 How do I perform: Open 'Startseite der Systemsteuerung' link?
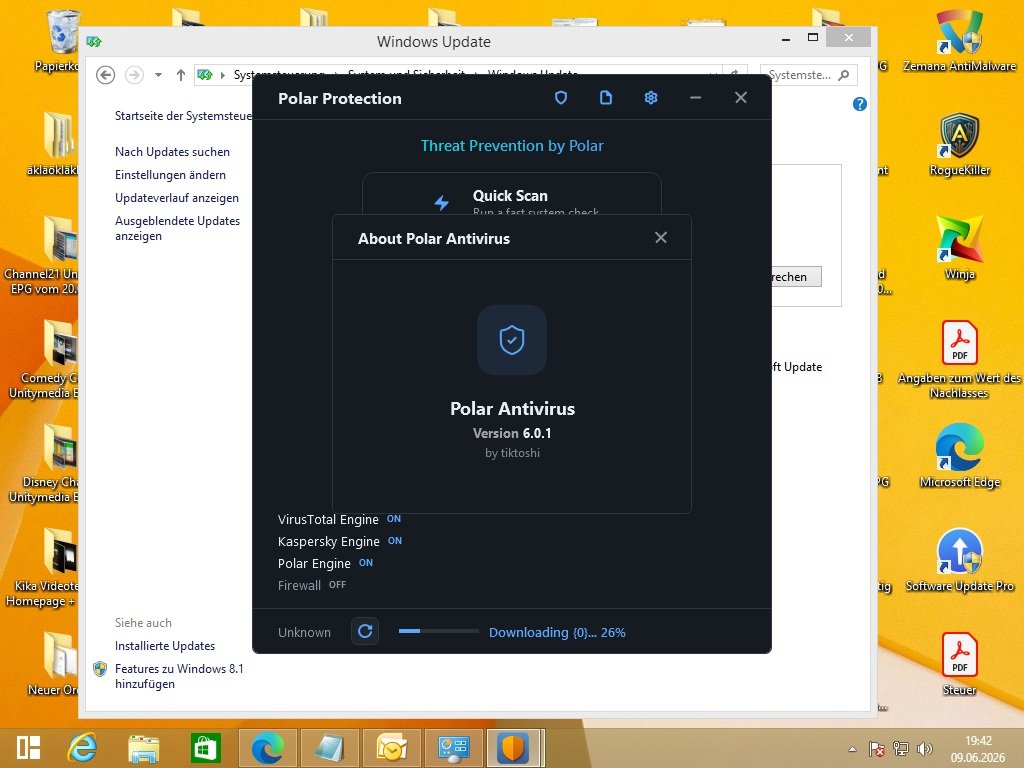tap(184, 116)
